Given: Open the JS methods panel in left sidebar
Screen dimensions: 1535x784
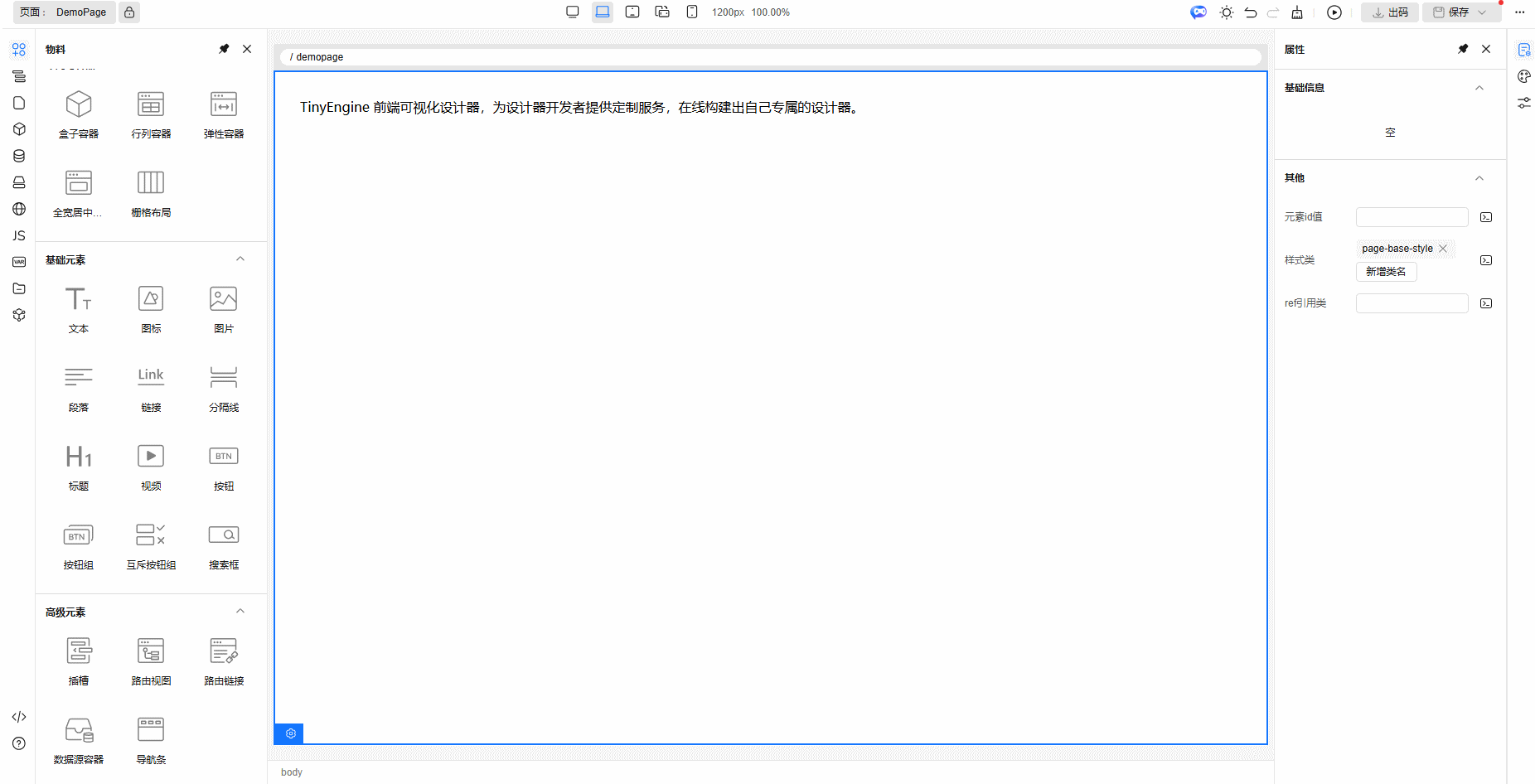Looking at the screenshot, I should coord(18,235).
